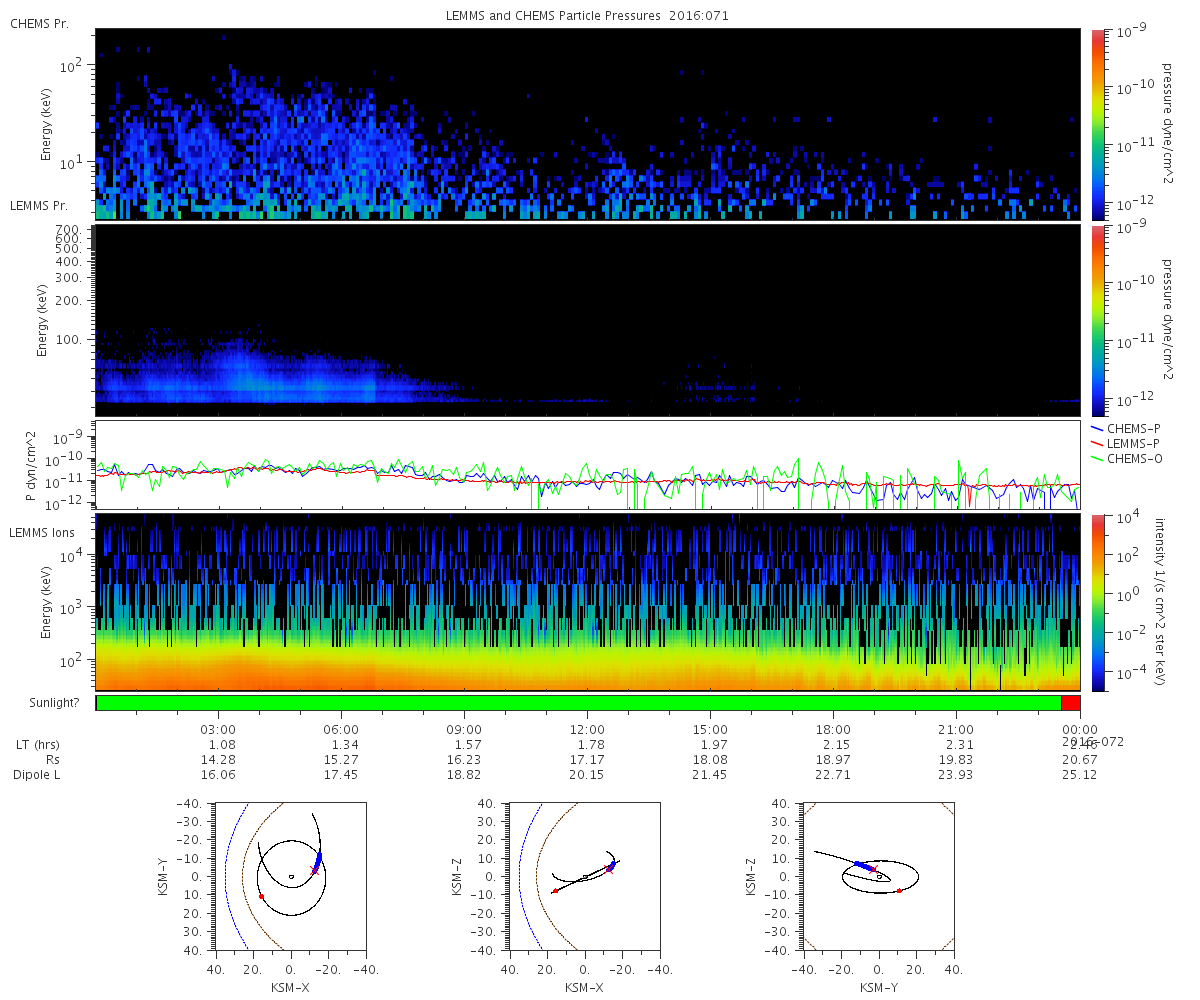Click the LEMMS pressure spectrogram panel
1200x1000 pixels.
click(588, 320)
